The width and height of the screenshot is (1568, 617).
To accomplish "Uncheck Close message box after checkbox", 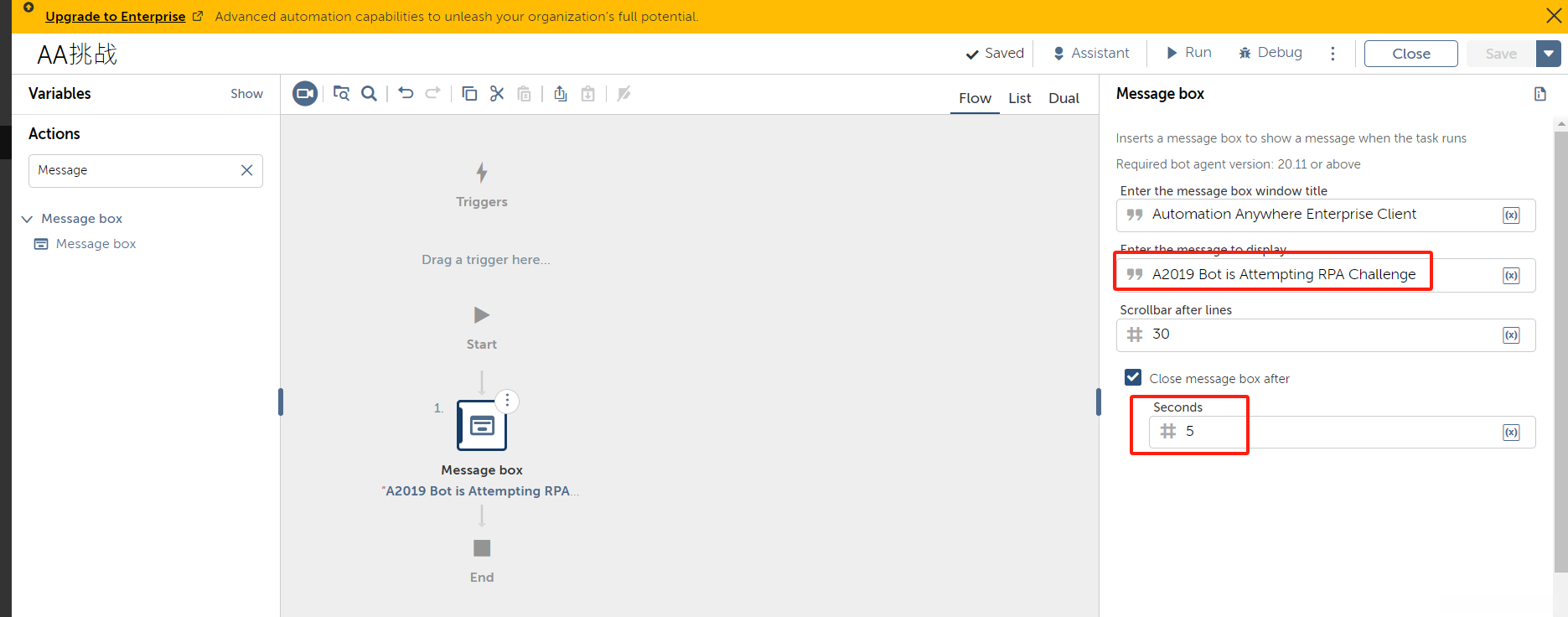I will click(1133, 378).
